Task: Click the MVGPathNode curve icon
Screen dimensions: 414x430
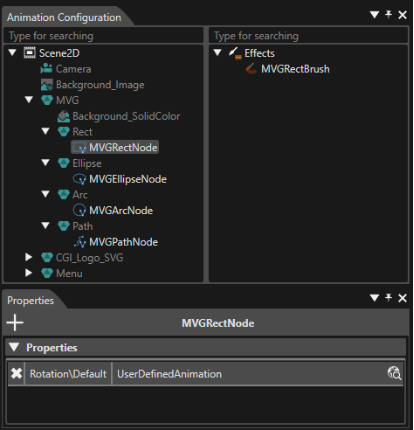Action: coord(80,242)
